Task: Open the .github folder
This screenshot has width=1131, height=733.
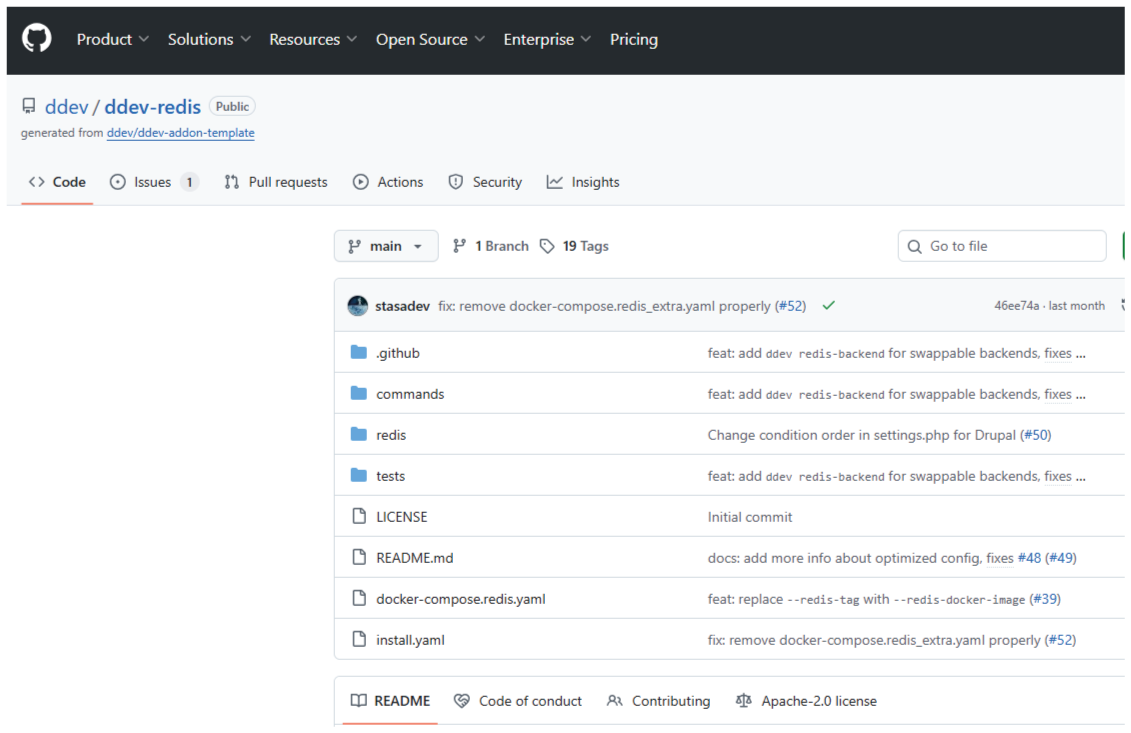Action: [x=397, y=353]
